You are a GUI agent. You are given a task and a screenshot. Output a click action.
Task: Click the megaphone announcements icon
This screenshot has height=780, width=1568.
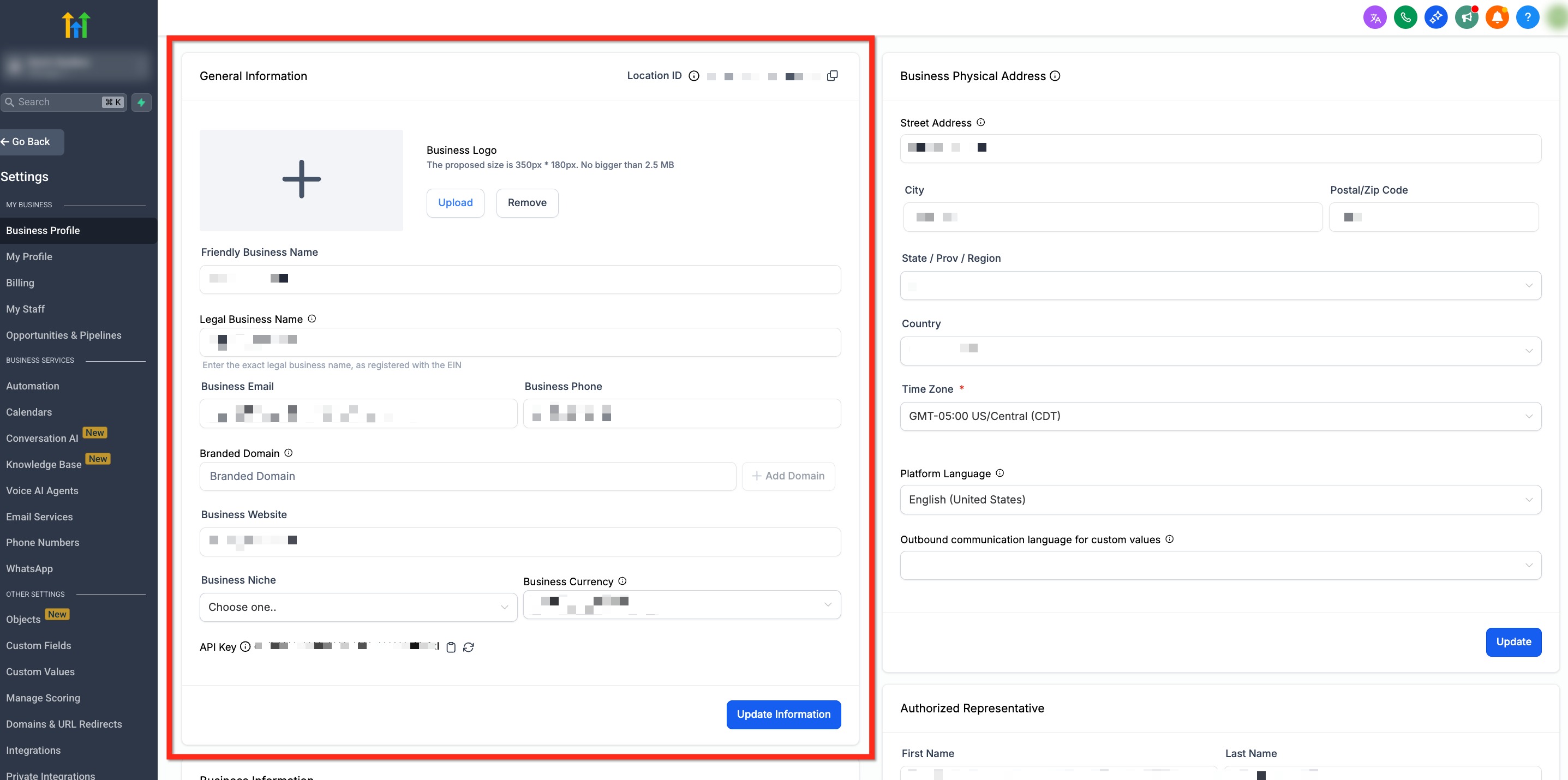click(x=1467, y=17)
